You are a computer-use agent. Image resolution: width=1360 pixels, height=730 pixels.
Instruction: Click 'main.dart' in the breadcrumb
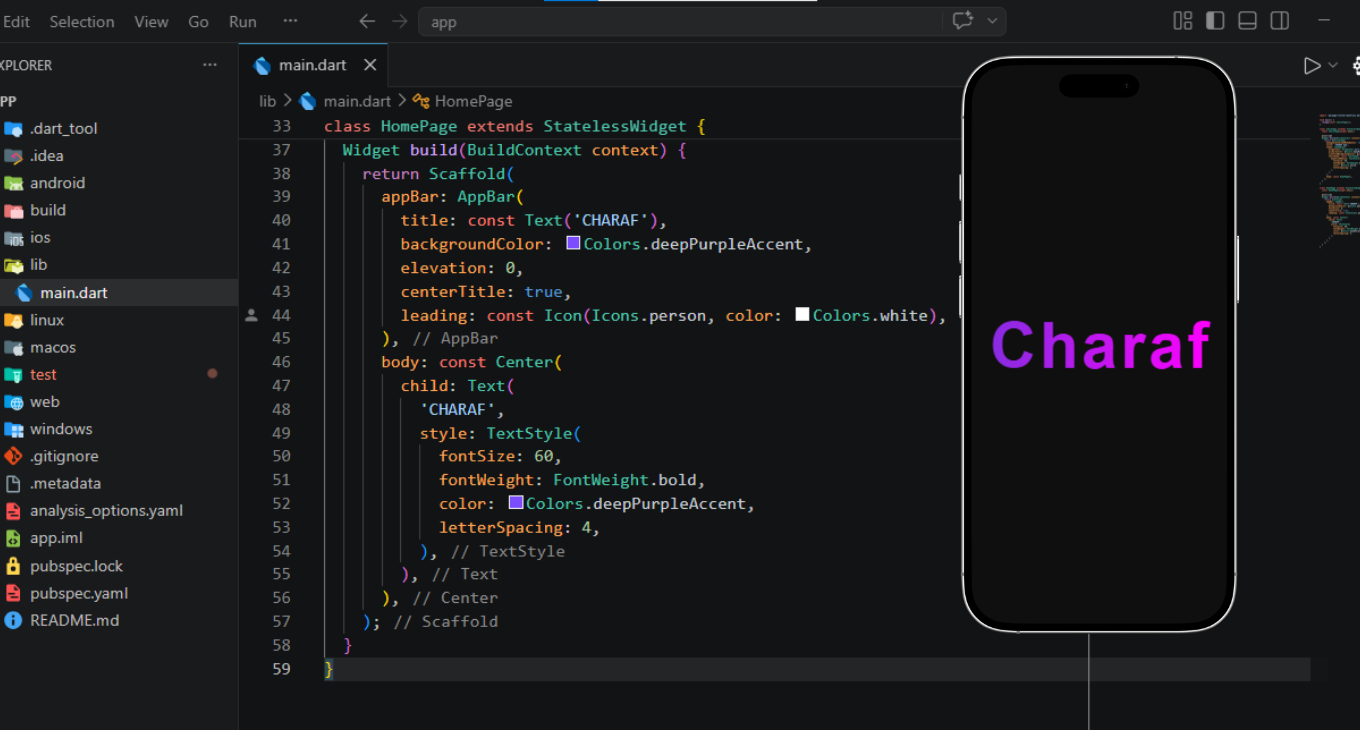357,101
